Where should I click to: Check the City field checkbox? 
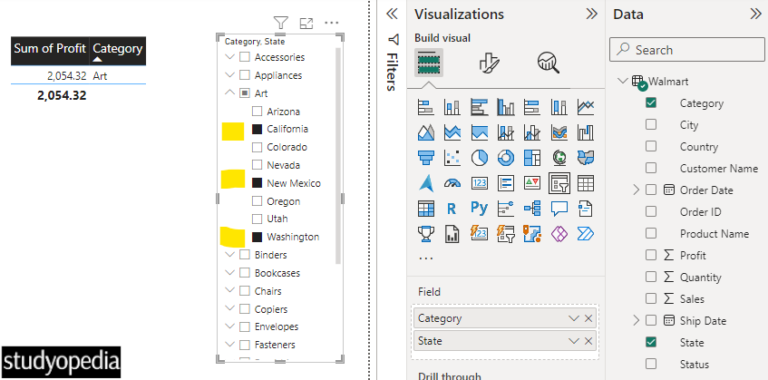(651, 125)
